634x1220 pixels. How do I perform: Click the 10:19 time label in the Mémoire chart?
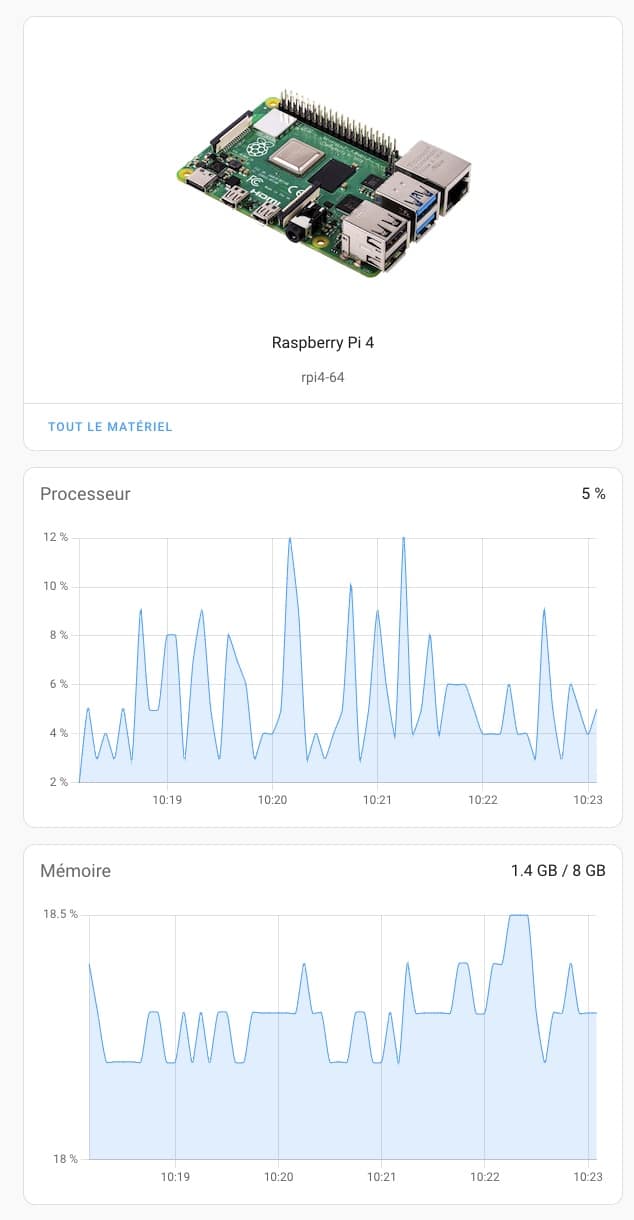point(175,1177)
